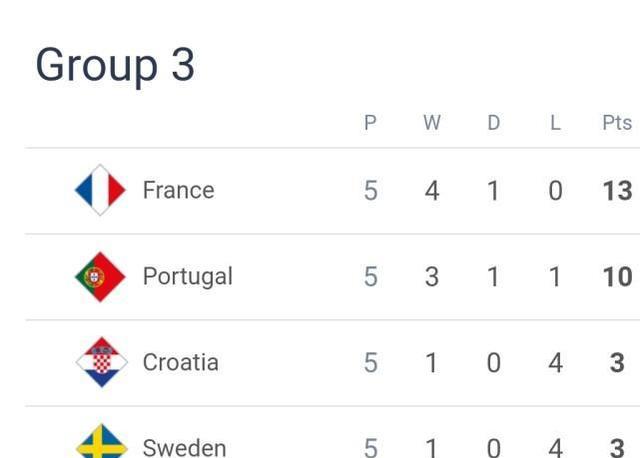Select the Sweden team name
This screenshot has width=640, height=458.
184,447
